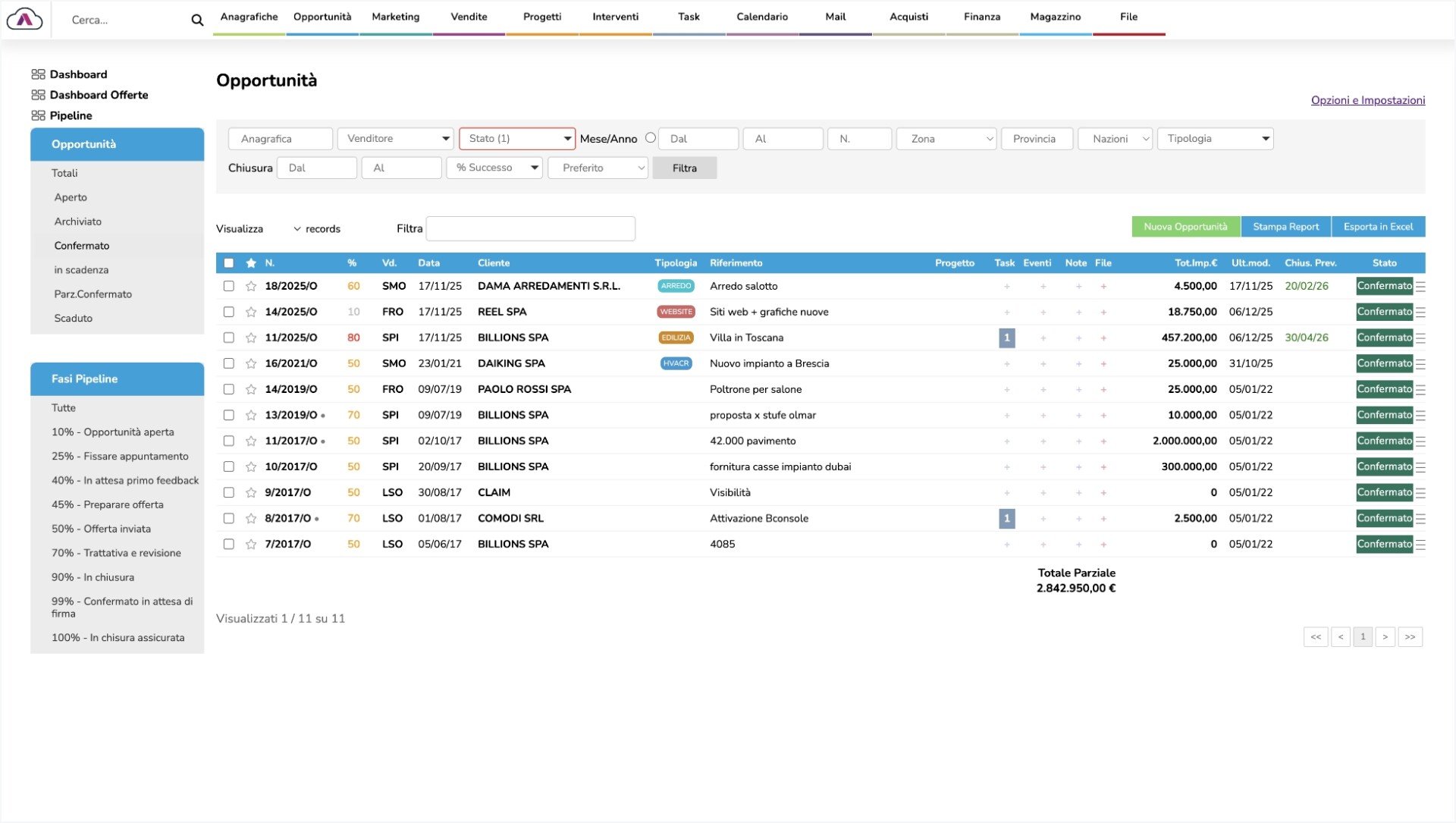Viewport: 1456px width, 823px height.
Task: Open the Dashboard Offerte sidebar icon
Action: click(x=38, y=95)
